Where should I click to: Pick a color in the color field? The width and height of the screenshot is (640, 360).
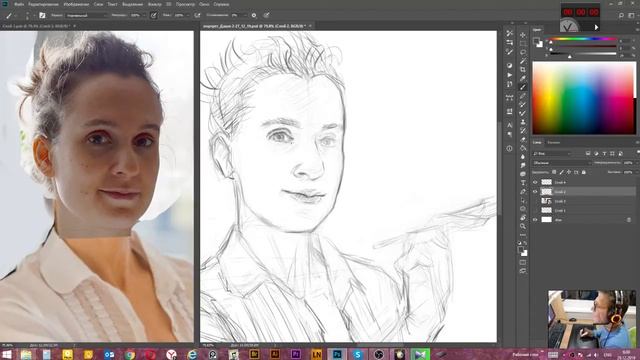[584, 98]
